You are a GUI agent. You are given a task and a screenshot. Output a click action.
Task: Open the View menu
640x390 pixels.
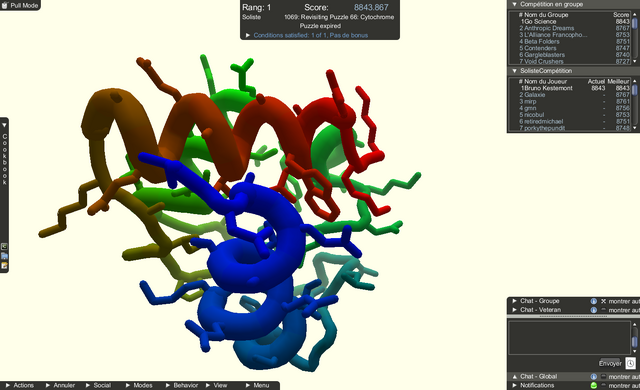pos(216,386)
